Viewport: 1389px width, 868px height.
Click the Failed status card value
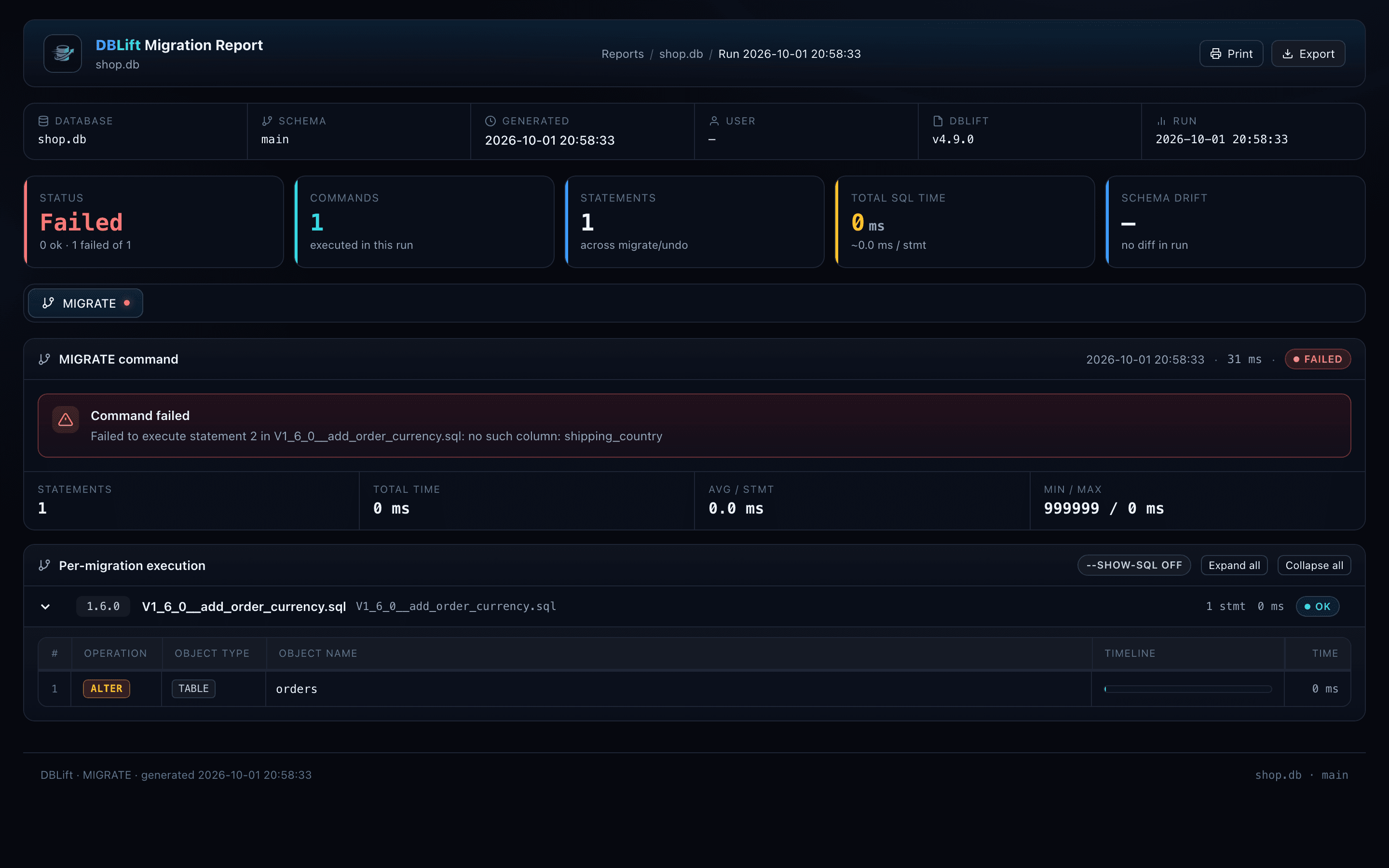[x=81, y=222]
